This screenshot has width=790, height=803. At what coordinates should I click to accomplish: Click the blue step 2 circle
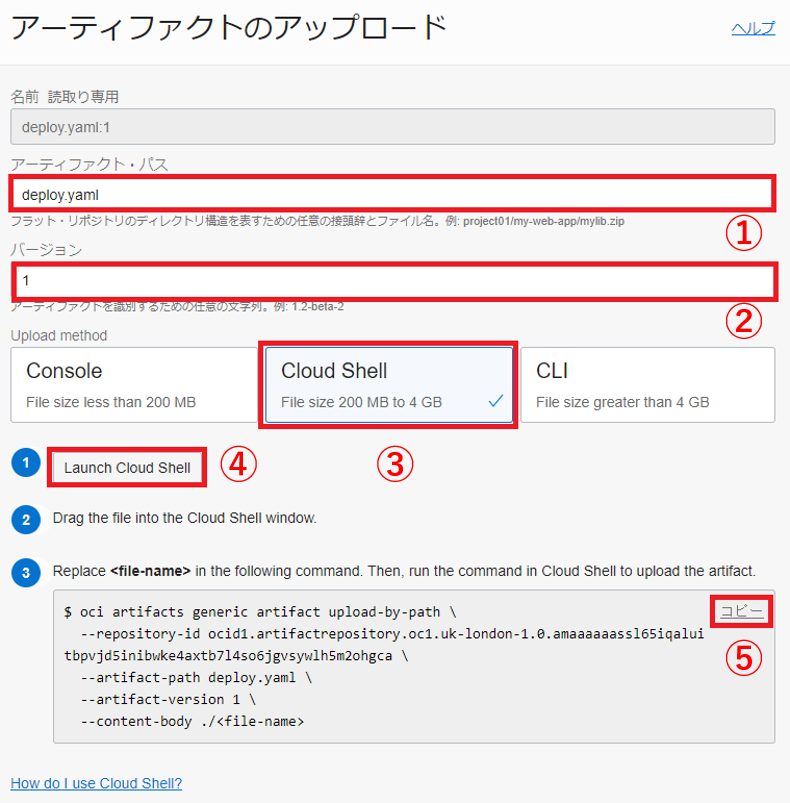(25, 519)
